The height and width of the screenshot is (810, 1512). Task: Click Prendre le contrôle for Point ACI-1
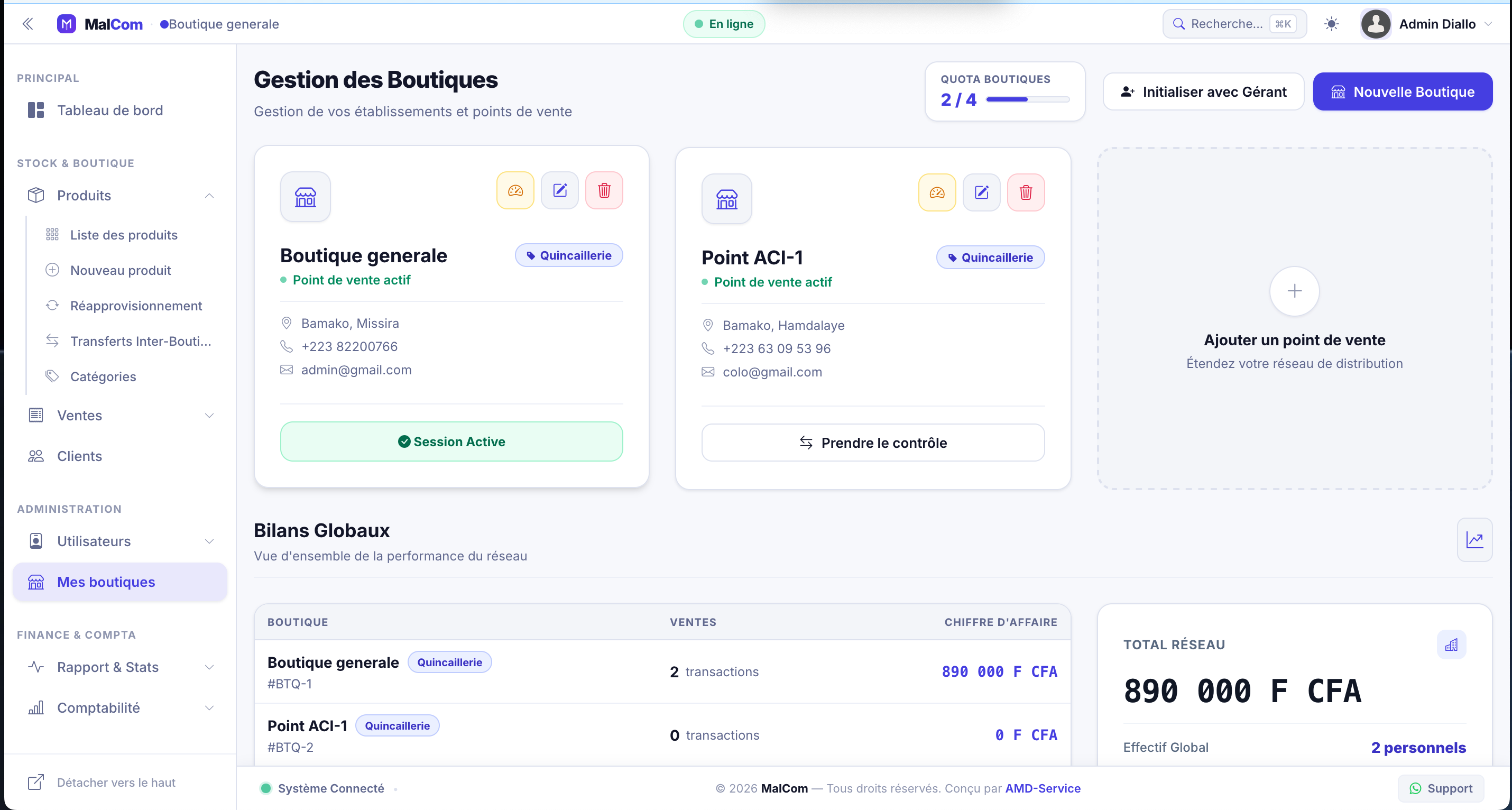[x=873, y=443]
